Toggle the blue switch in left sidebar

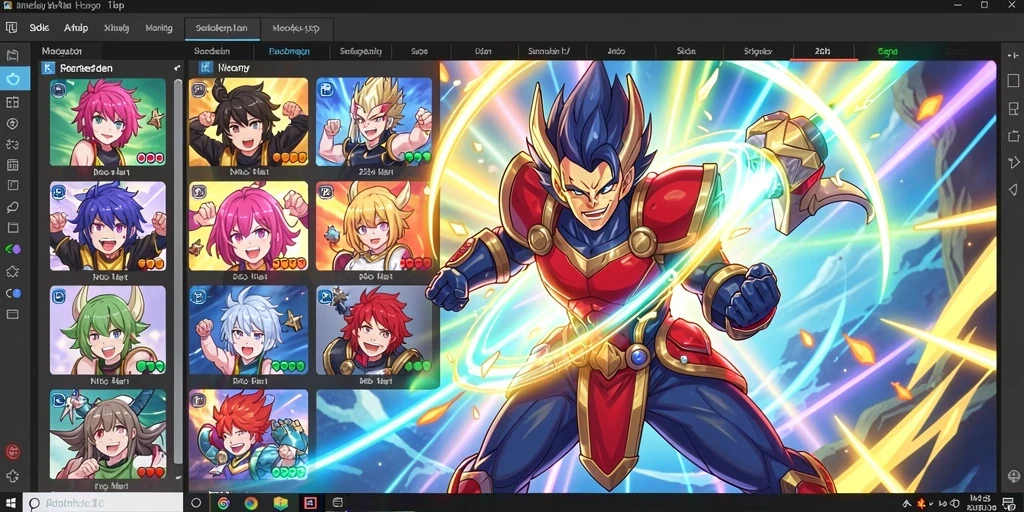13,294
